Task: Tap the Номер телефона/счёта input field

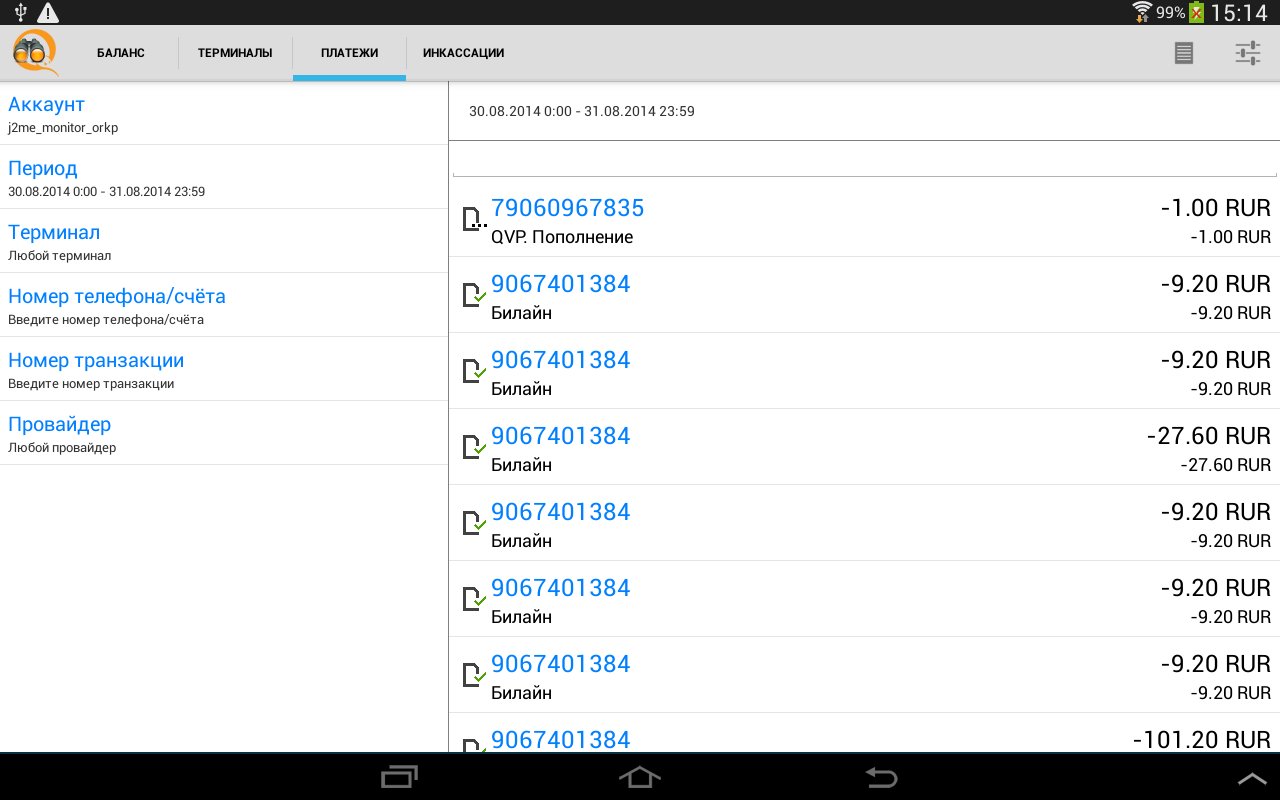Action: [224, 305]
